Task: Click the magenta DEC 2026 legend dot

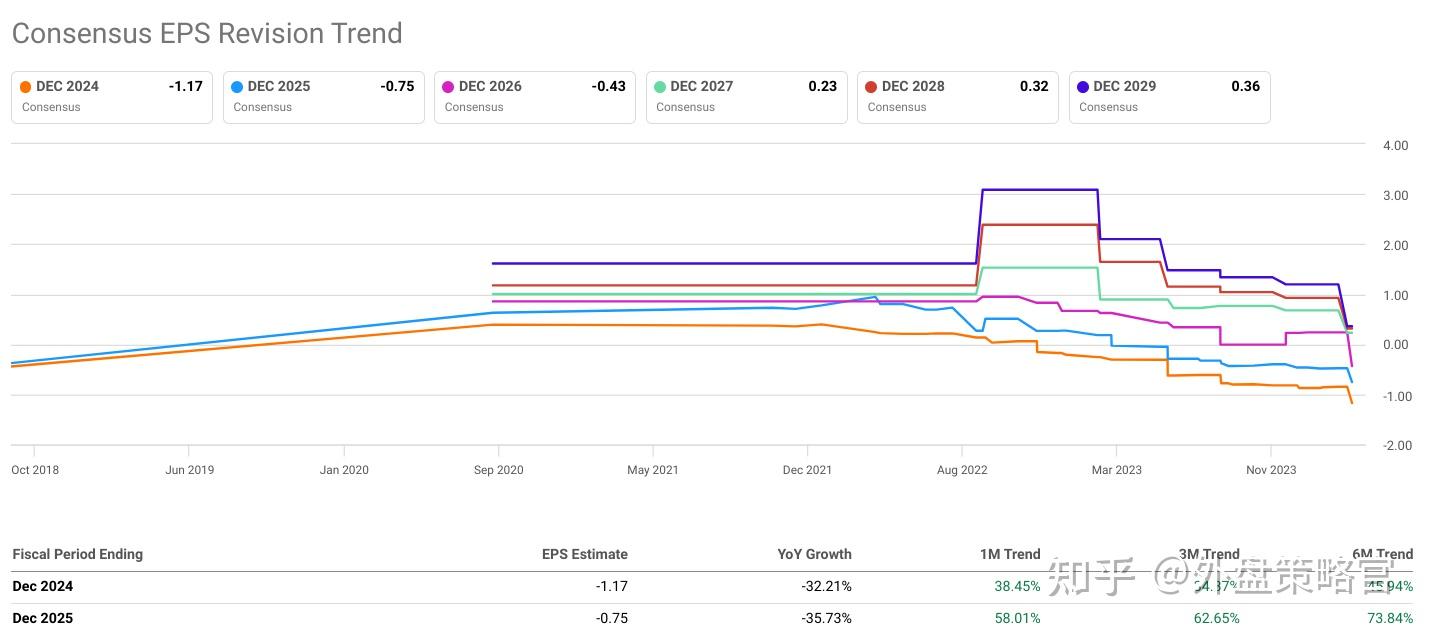Action: 448,87
